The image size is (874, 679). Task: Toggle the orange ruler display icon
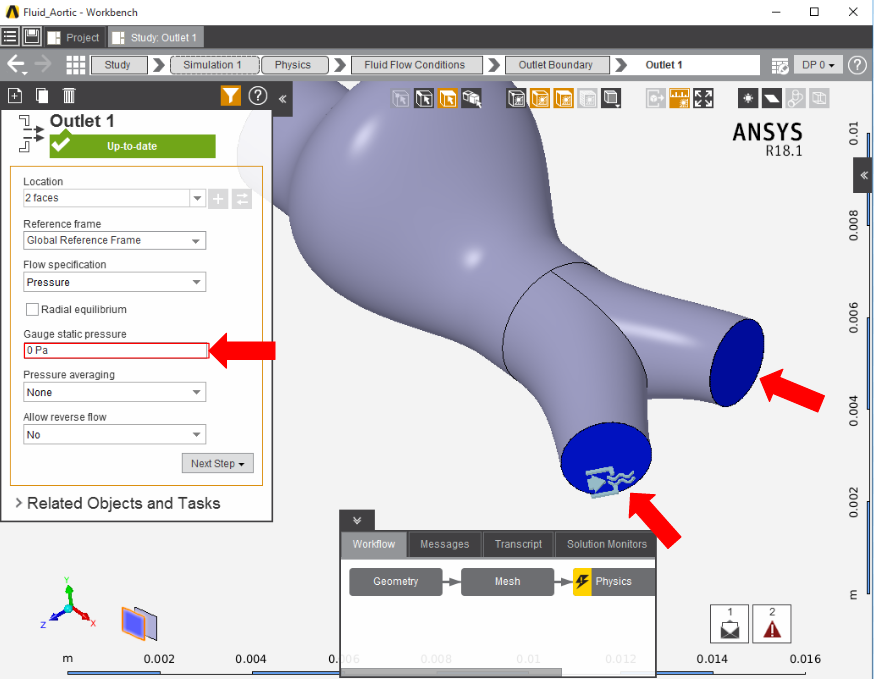coord(679,99)
